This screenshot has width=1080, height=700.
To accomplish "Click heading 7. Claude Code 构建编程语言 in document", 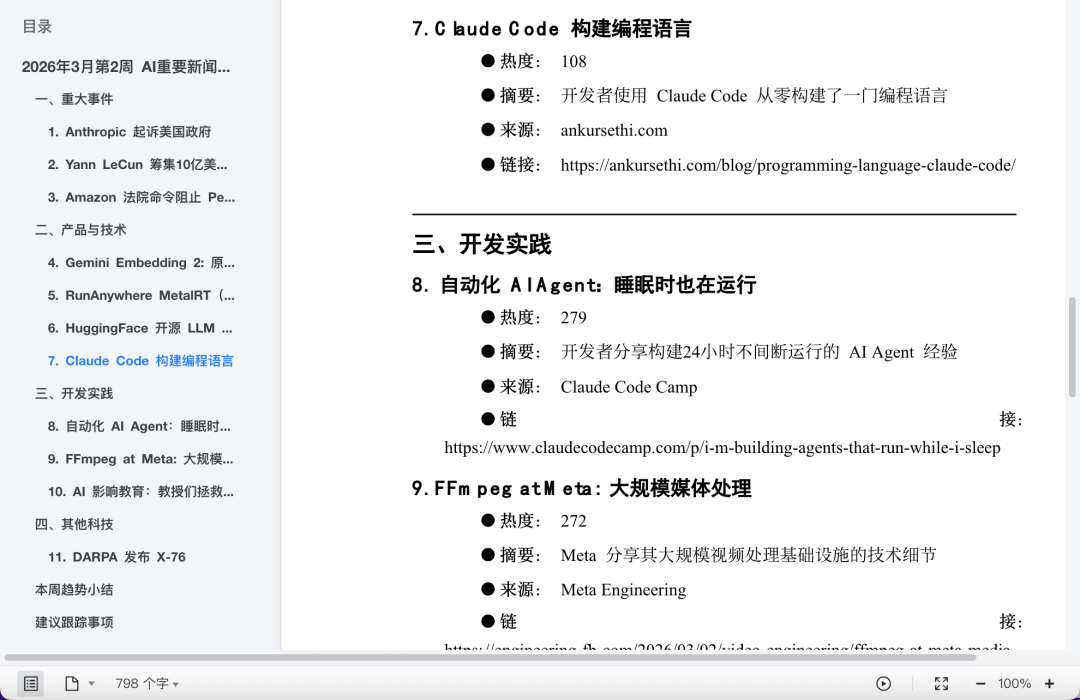I will click(551, 29).
